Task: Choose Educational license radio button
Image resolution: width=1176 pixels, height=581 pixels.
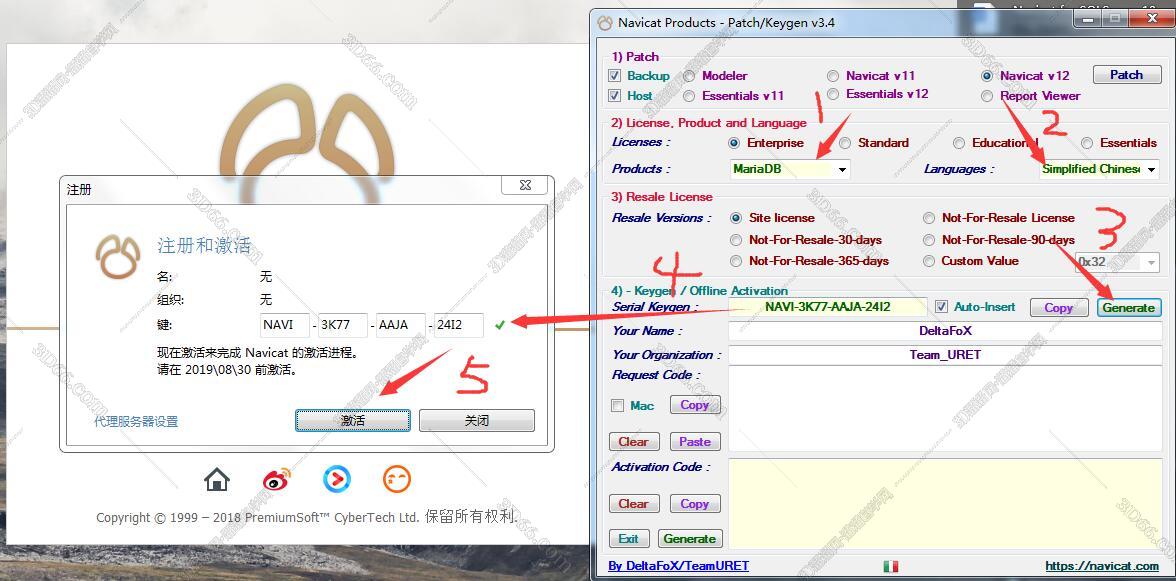Action: coord(959,142)
